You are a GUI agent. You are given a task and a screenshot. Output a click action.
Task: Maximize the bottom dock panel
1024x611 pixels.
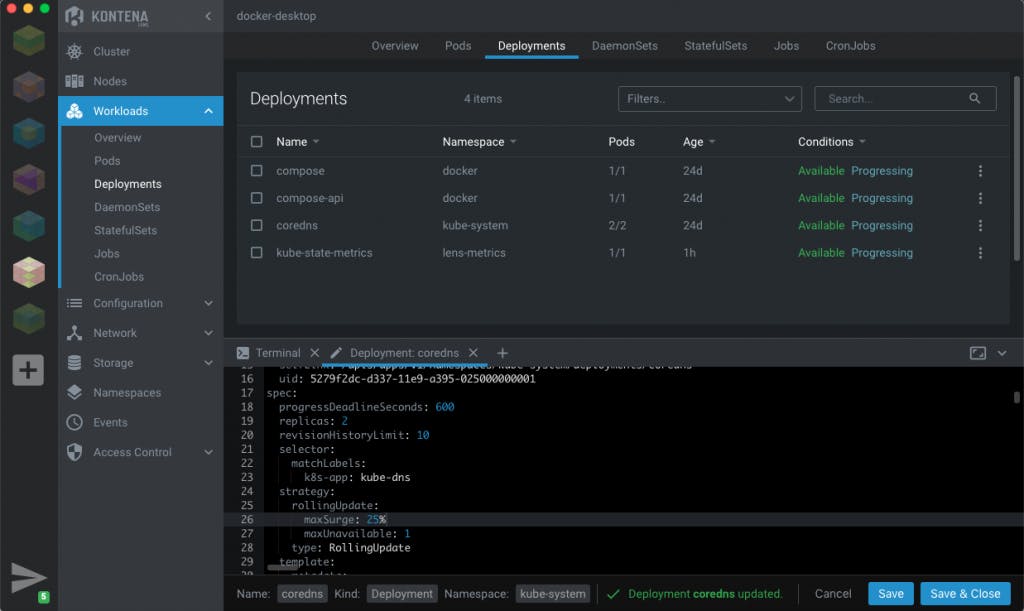(978, 353)
